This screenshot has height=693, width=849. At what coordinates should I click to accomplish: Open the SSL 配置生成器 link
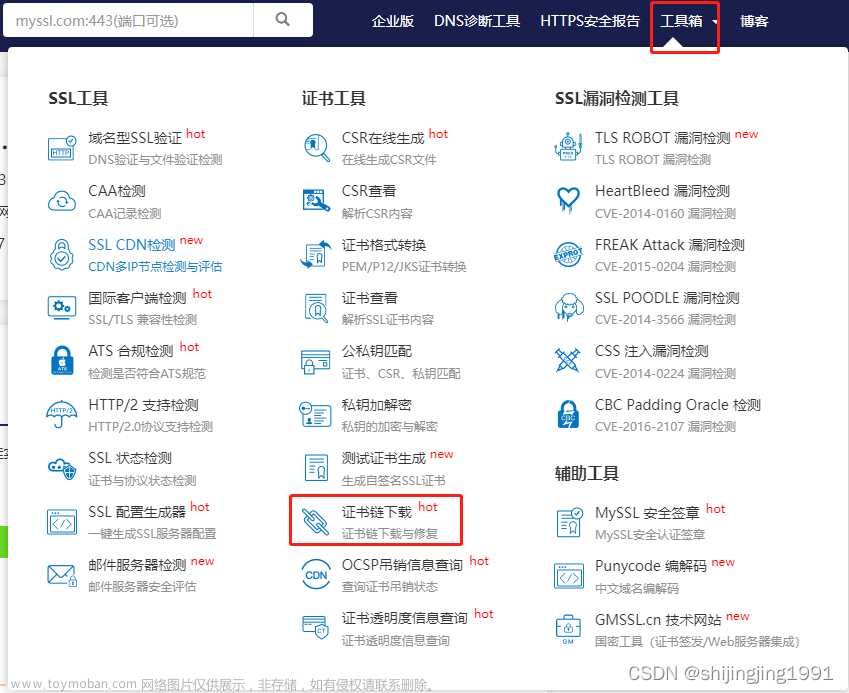tap(137, 512)
